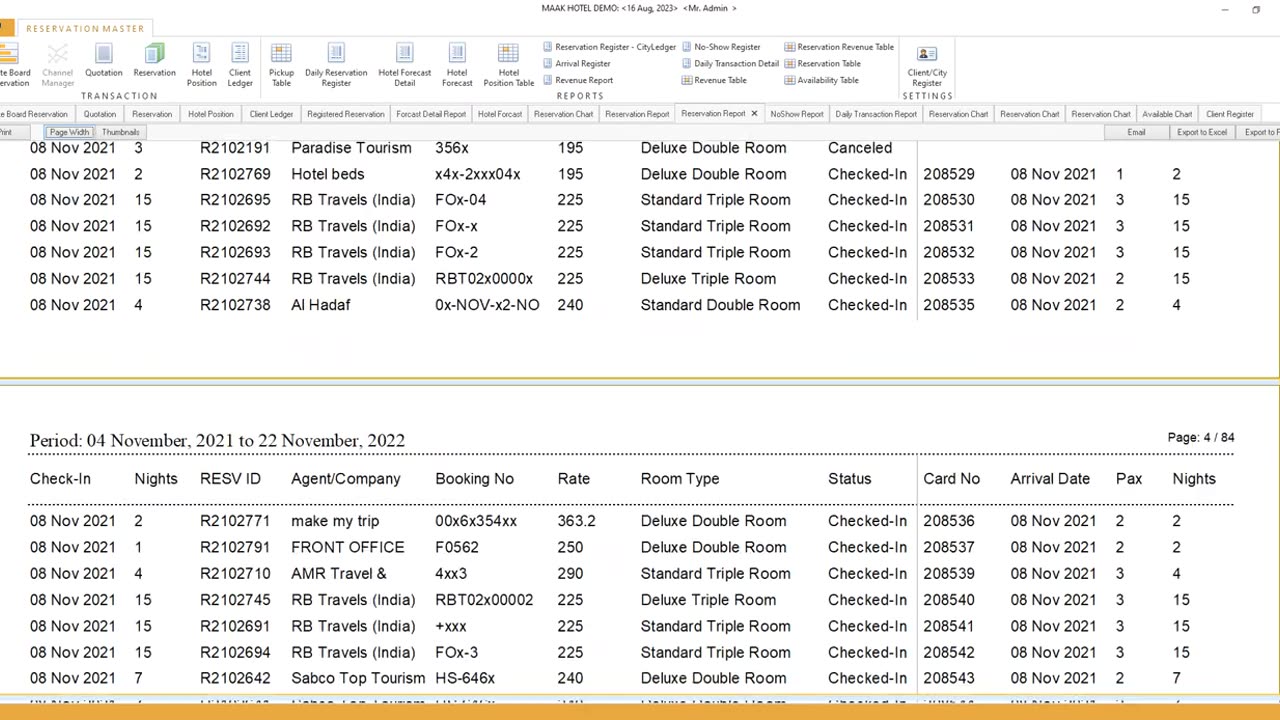Open the Availability Table report
The image size is (1280, 720).
tap(822, 80)
